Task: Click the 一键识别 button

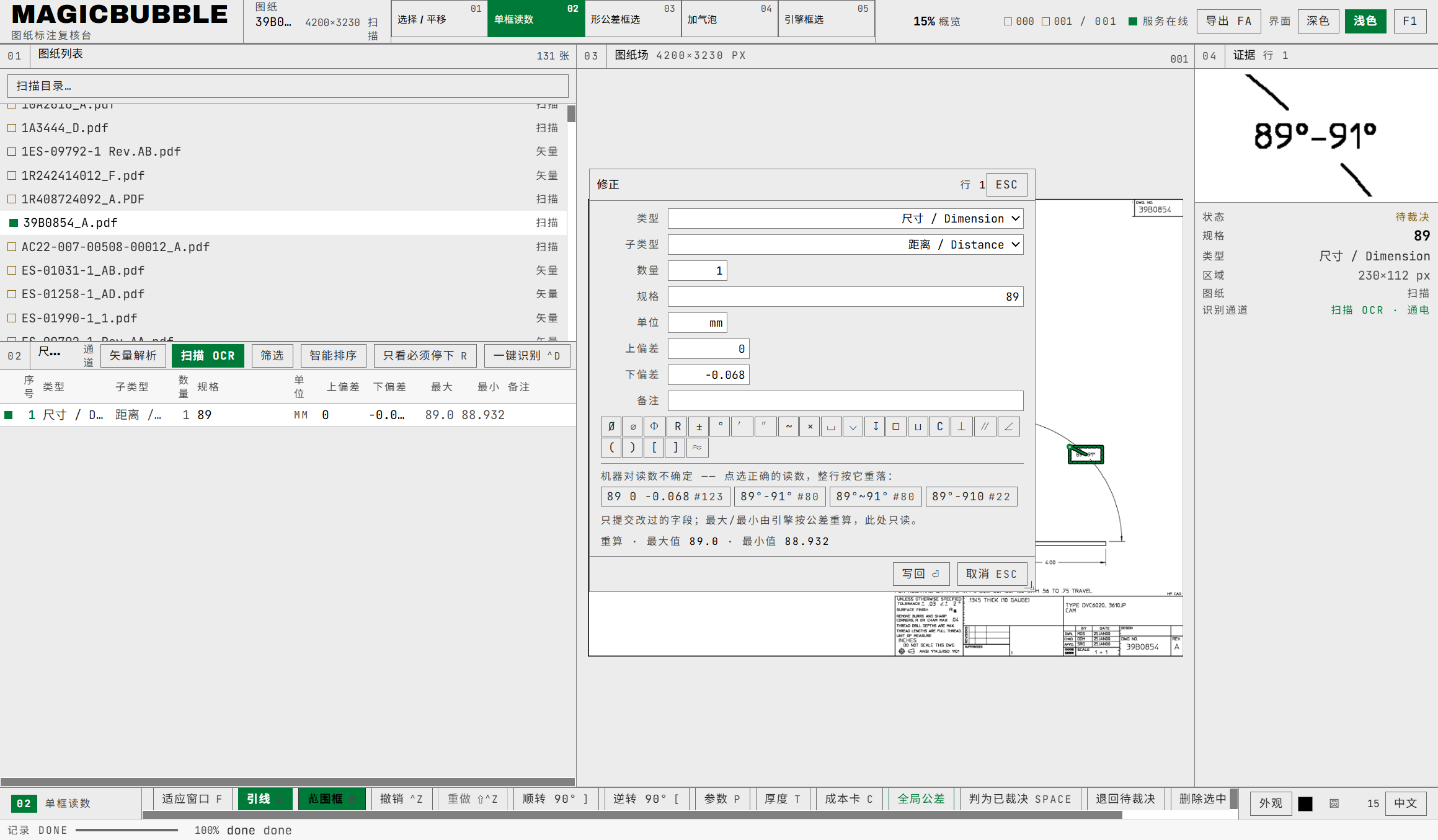Action: pos(527,356)
